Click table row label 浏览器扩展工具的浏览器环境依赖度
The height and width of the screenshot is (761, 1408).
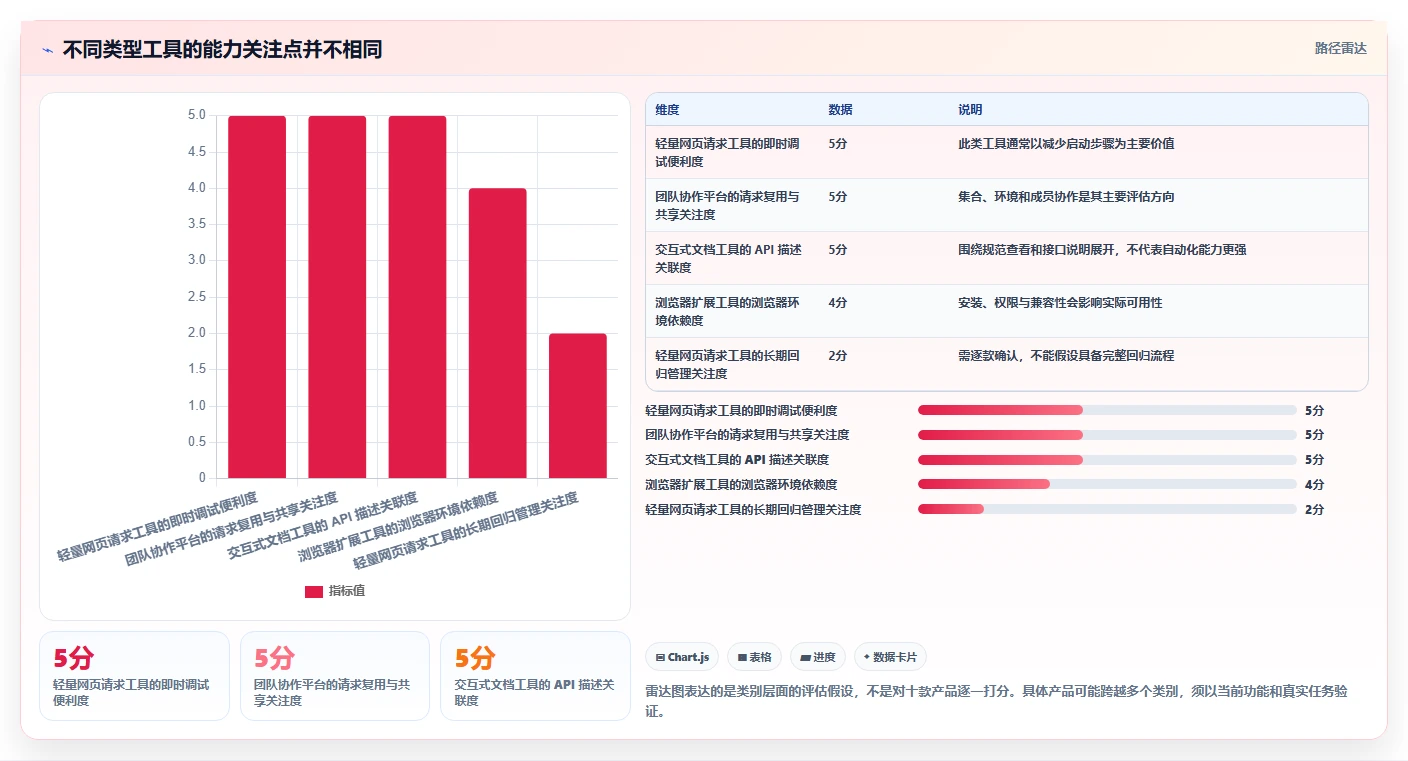click(727, 312)
